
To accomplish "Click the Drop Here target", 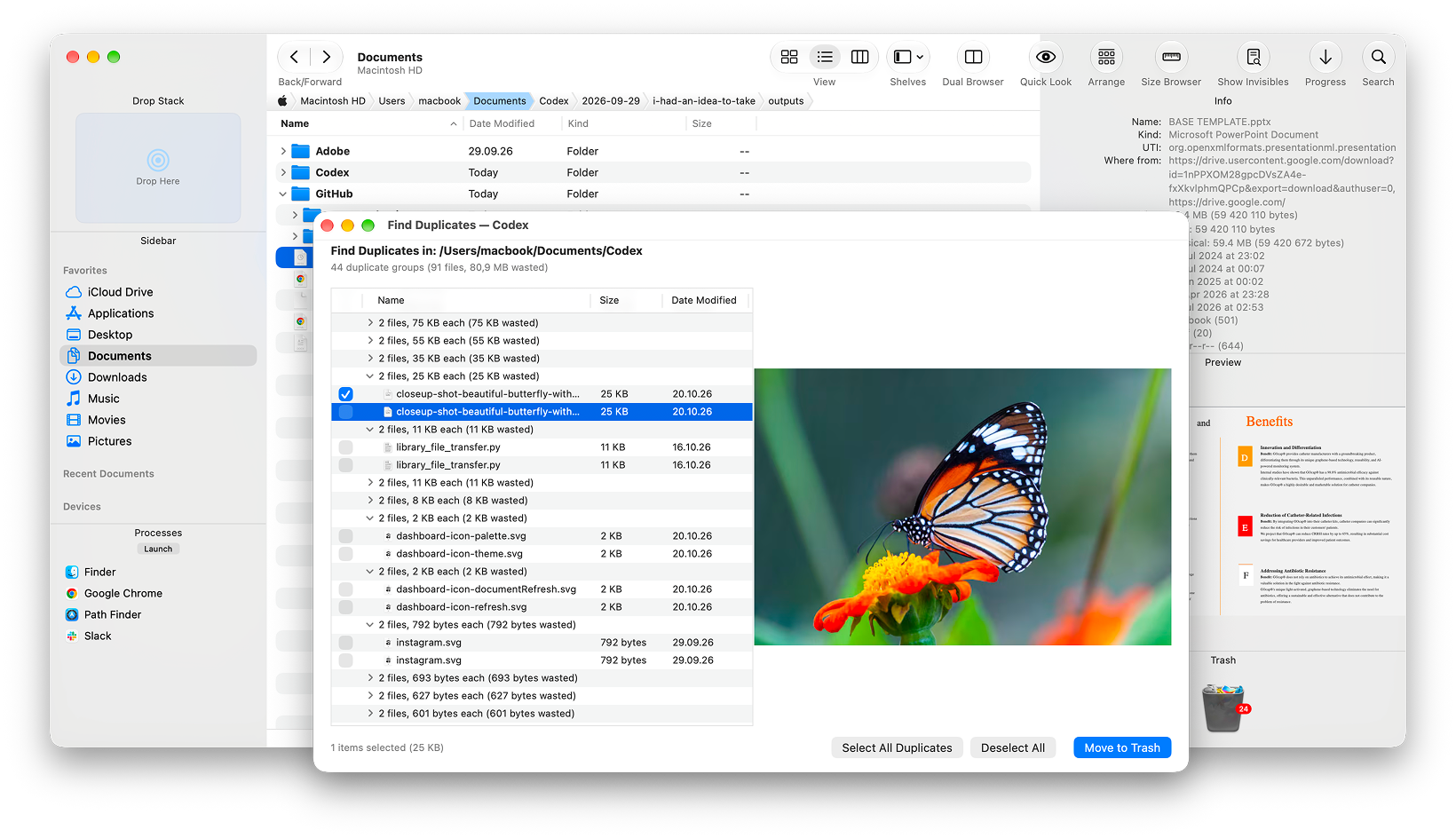I will 158,167.
